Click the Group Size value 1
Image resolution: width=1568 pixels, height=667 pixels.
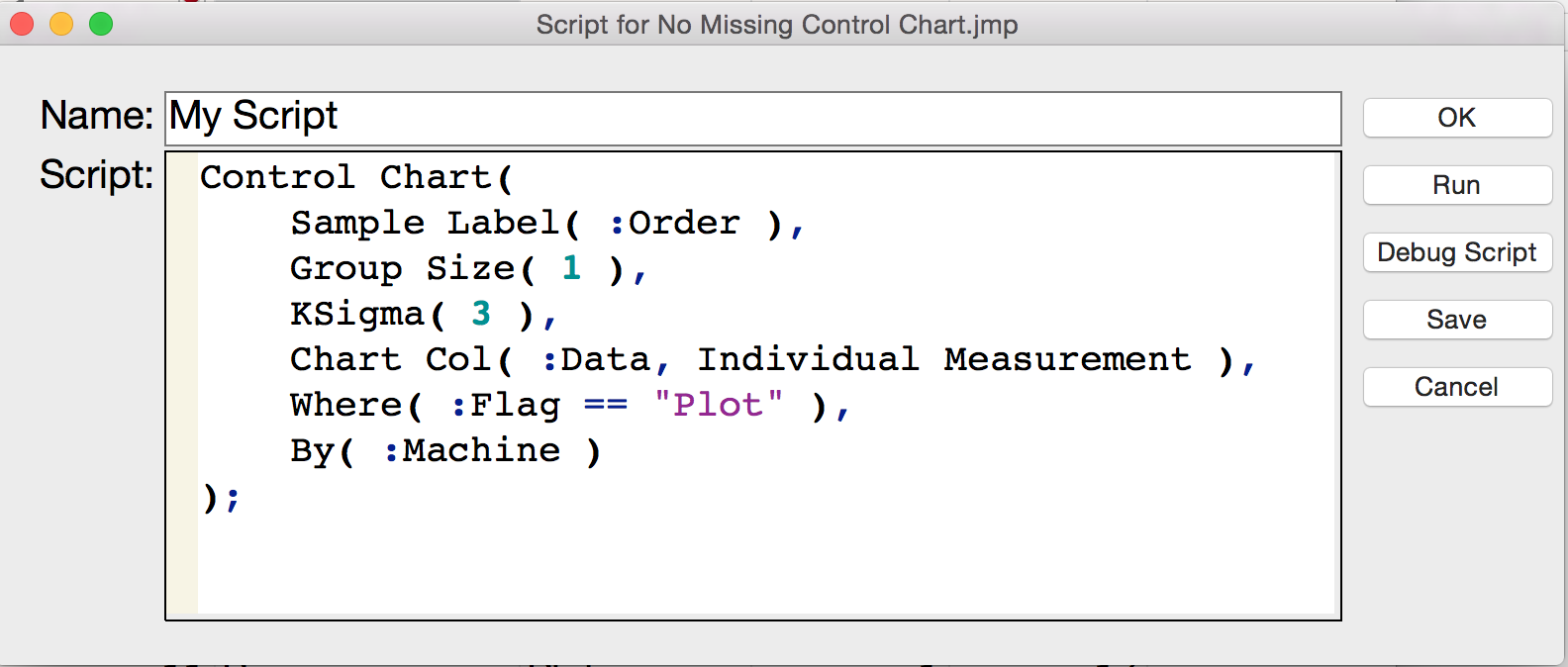pyautogui.click(x=571, y=268)
